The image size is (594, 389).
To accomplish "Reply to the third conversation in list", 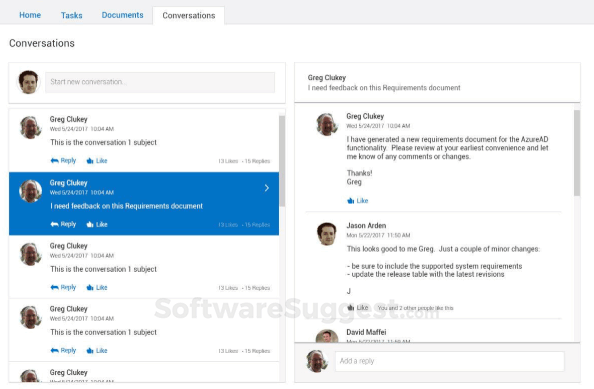I will (63, 287).
